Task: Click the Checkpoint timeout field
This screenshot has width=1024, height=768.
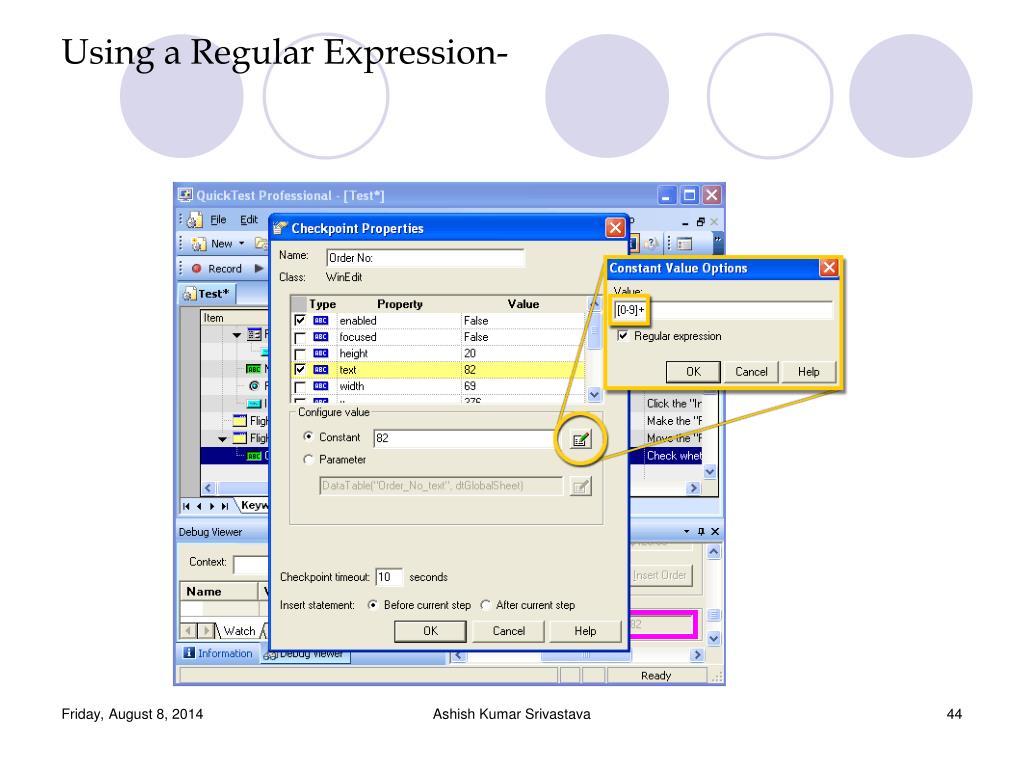Action: [389, 577]
